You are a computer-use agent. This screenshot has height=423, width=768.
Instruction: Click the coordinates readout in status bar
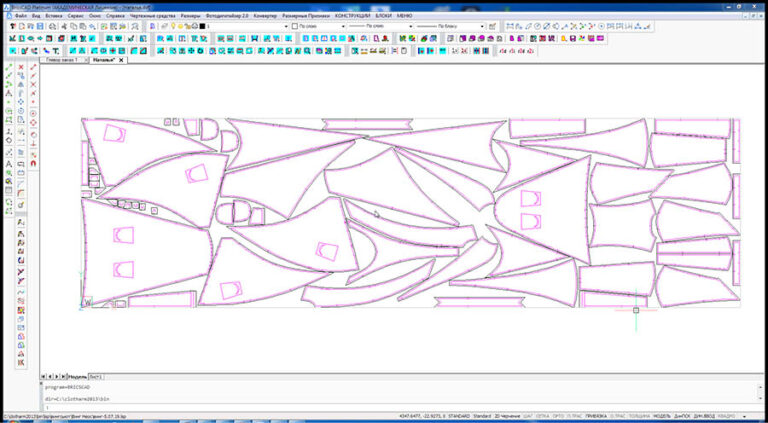coord(422,416)
